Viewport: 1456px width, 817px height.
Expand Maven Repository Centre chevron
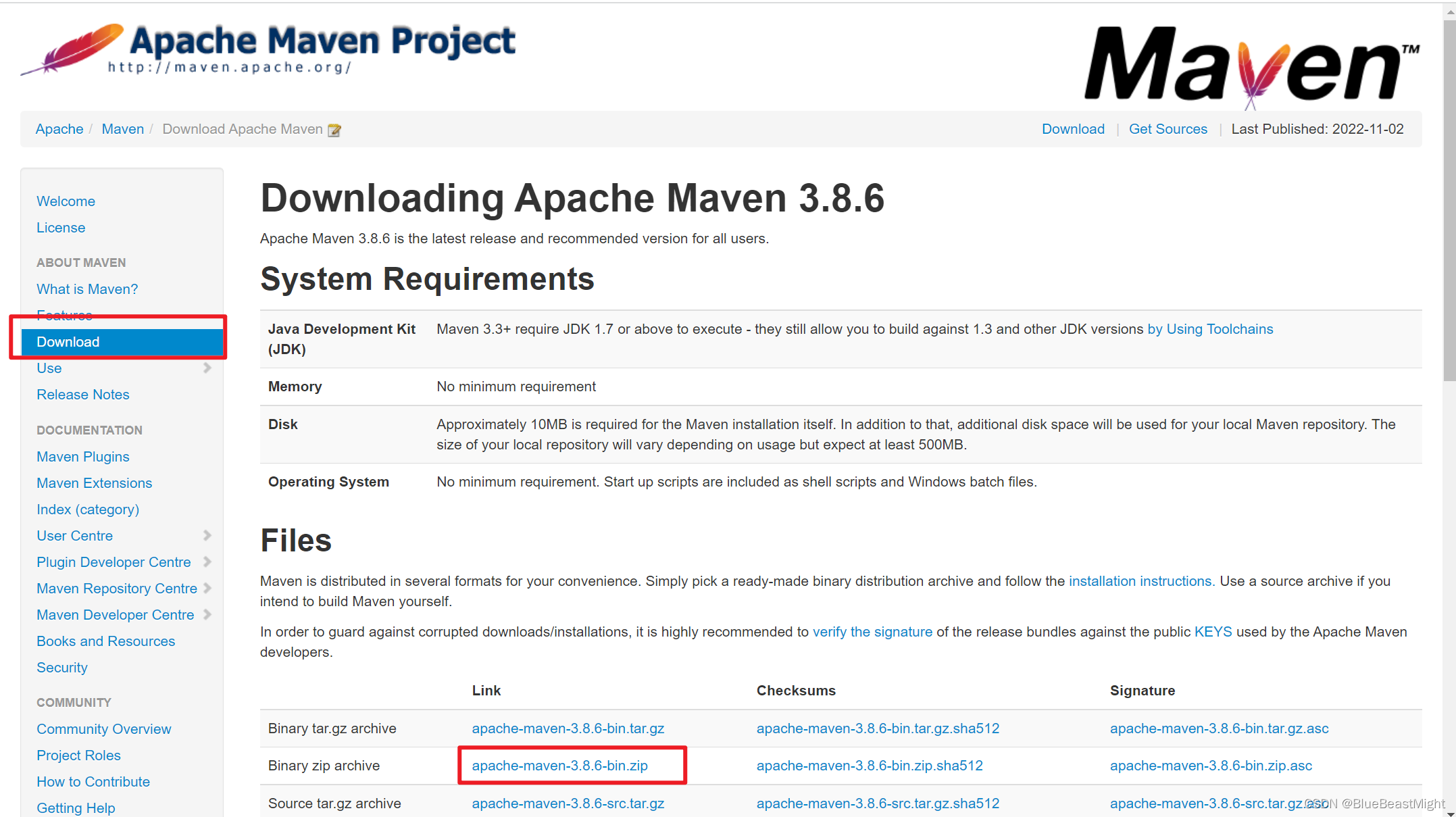pos(207,589)
